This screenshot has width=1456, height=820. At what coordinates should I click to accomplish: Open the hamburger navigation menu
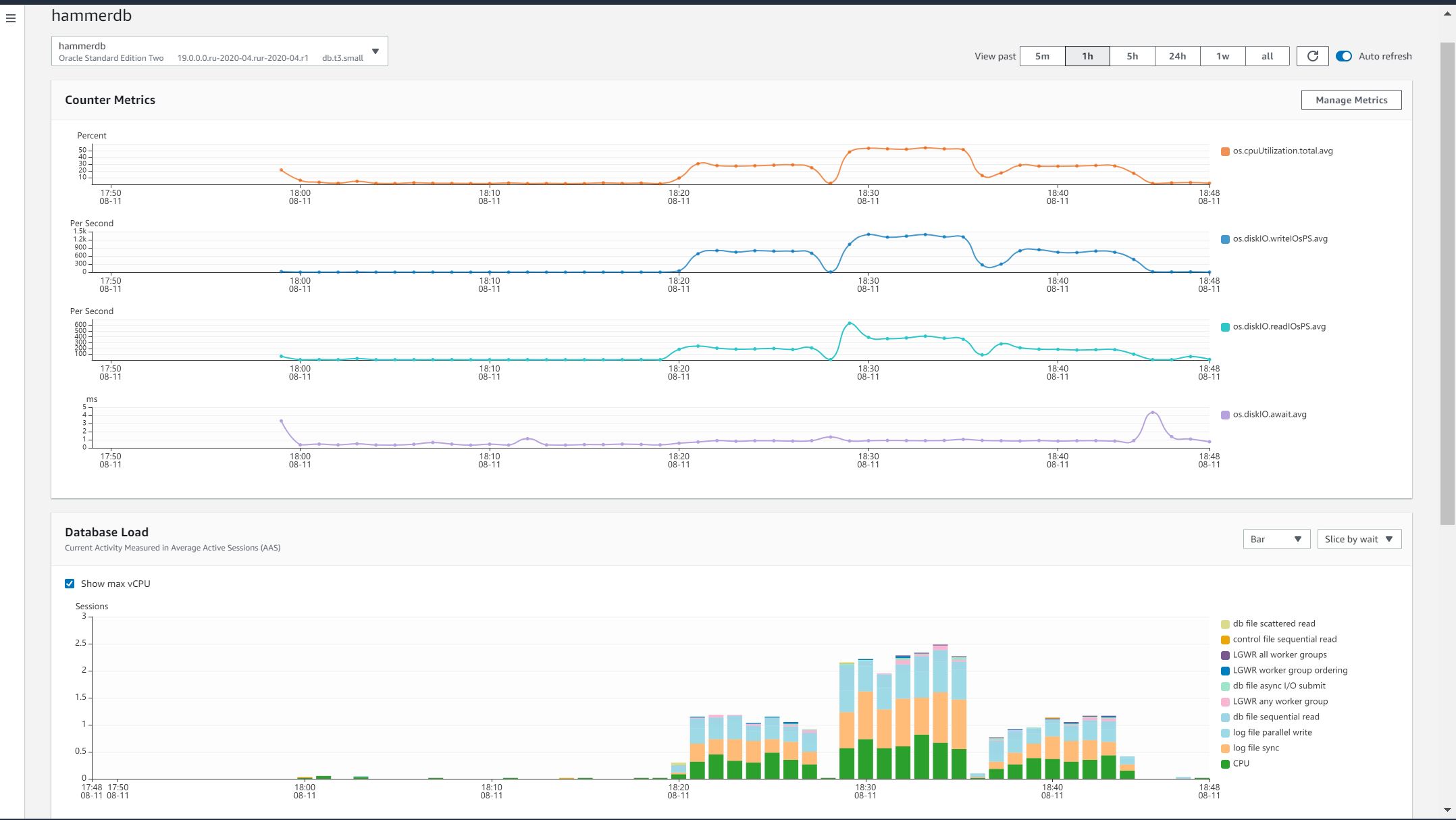click(11, 18)
